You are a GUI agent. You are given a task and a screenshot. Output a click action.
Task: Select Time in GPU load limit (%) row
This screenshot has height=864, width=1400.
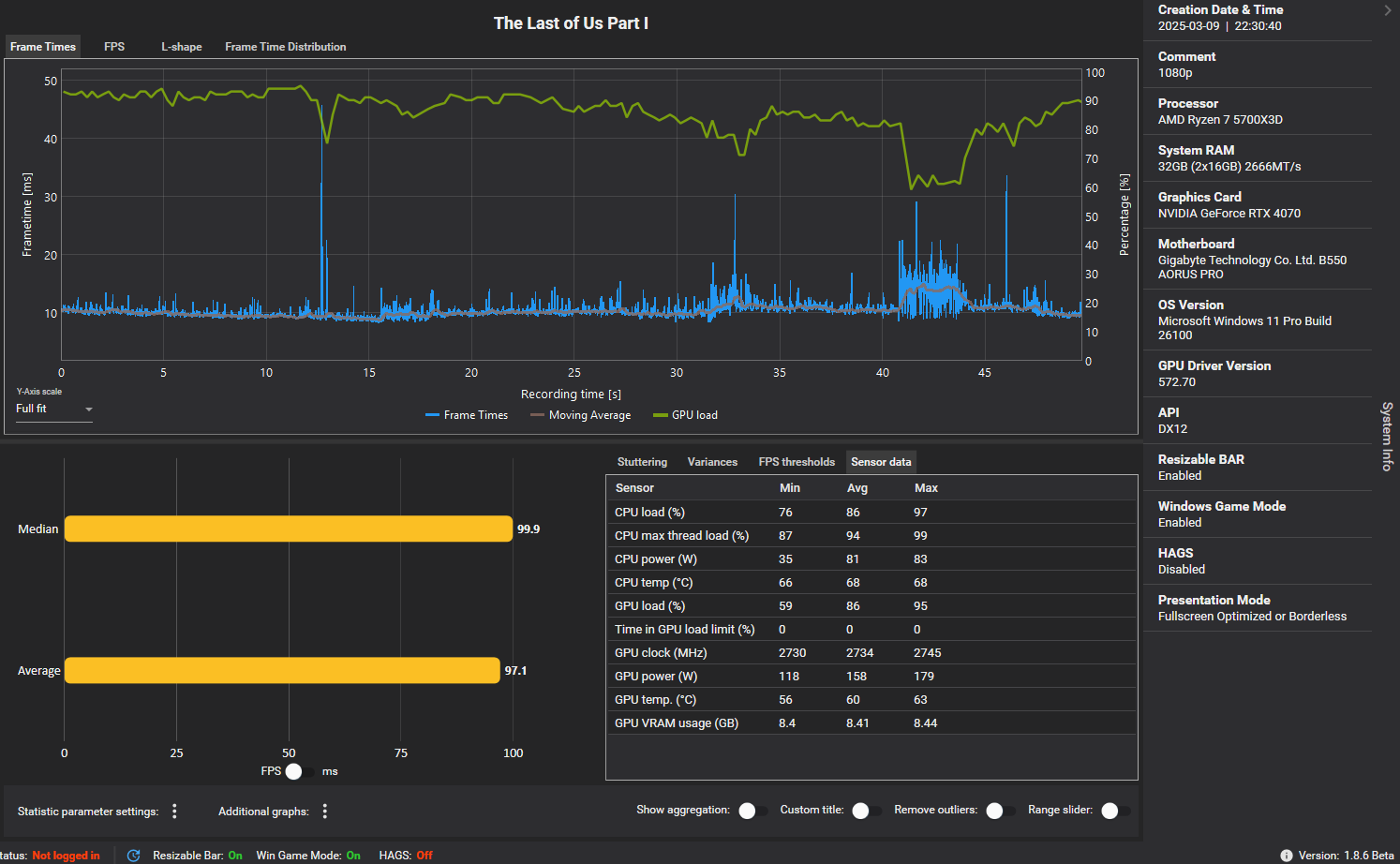tap(871, 630)
